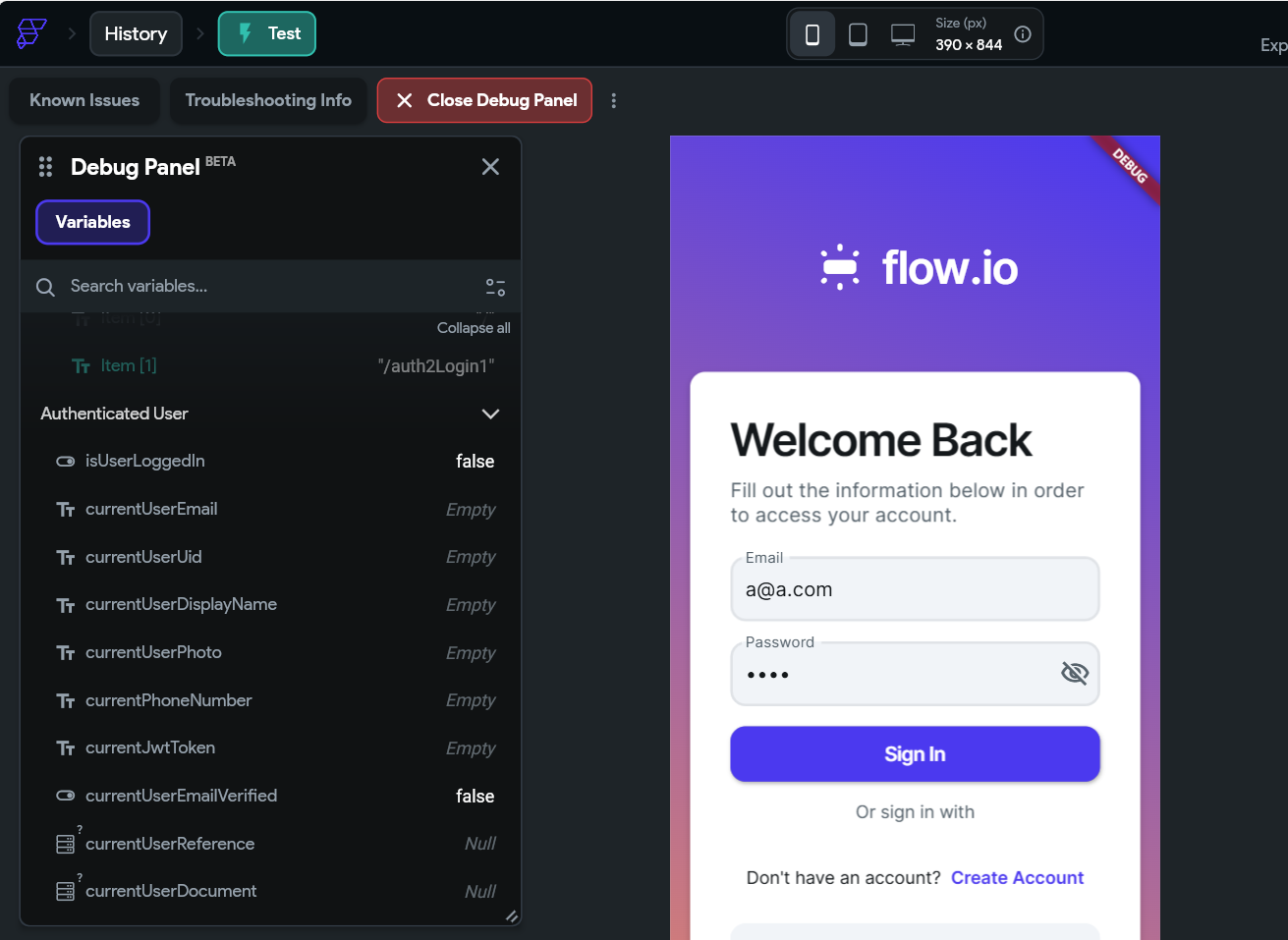Select the currentUserEmail variable name
This screenshot has height=940, width=1288.
(151, 509)
